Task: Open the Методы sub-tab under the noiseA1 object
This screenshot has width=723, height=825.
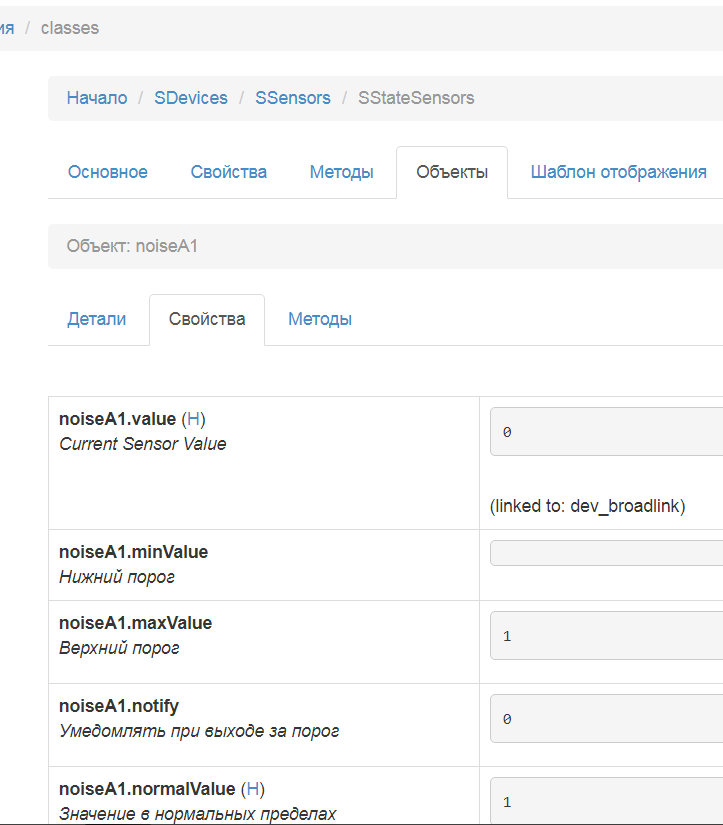Action: pyautogui.click(x=320, y=319)
